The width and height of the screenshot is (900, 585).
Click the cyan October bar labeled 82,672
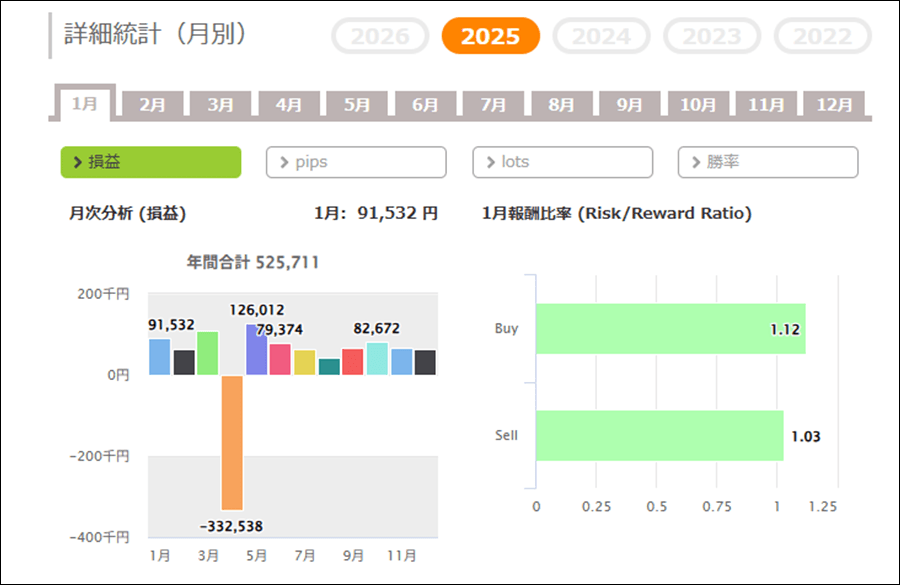pyautogui.click(x=377, y=359)
